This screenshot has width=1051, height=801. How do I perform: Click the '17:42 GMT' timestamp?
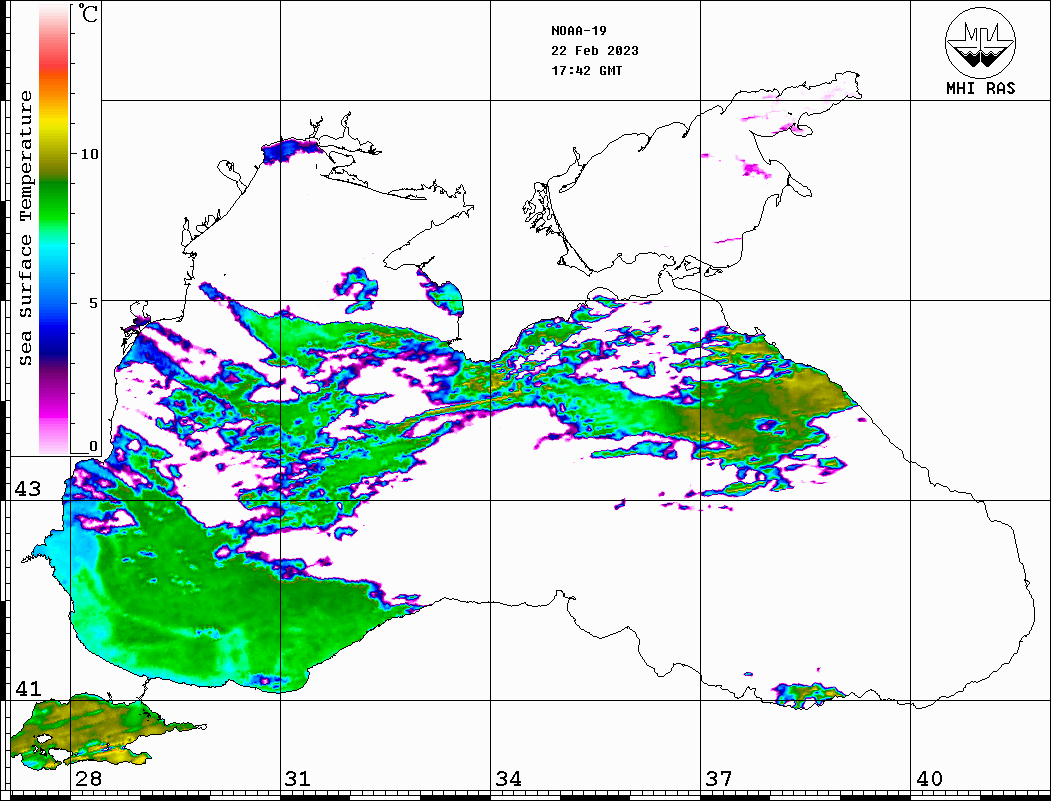tap(586, 70)
